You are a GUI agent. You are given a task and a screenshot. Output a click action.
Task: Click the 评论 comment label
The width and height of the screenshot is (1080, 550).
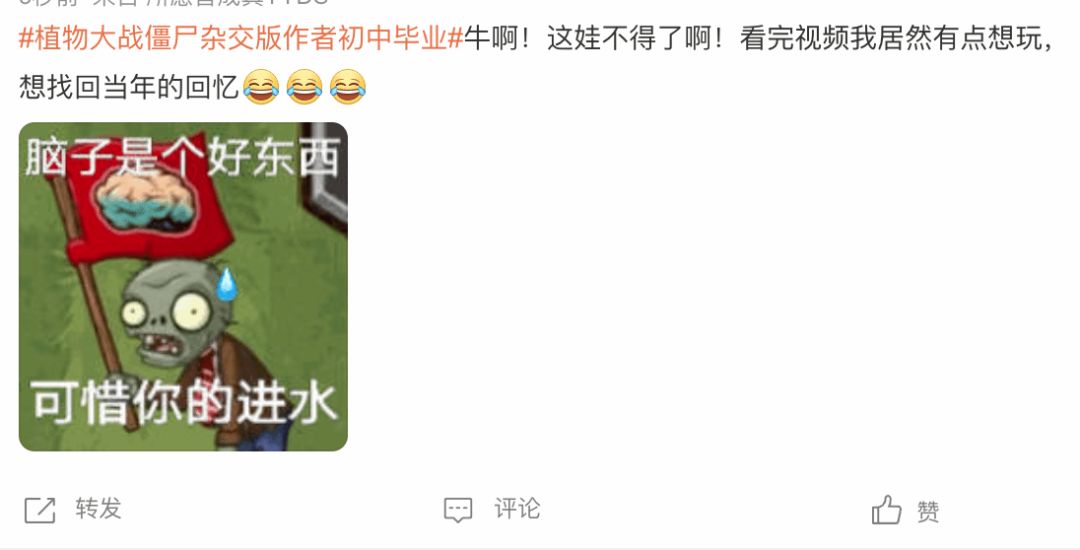click(517, 509)
